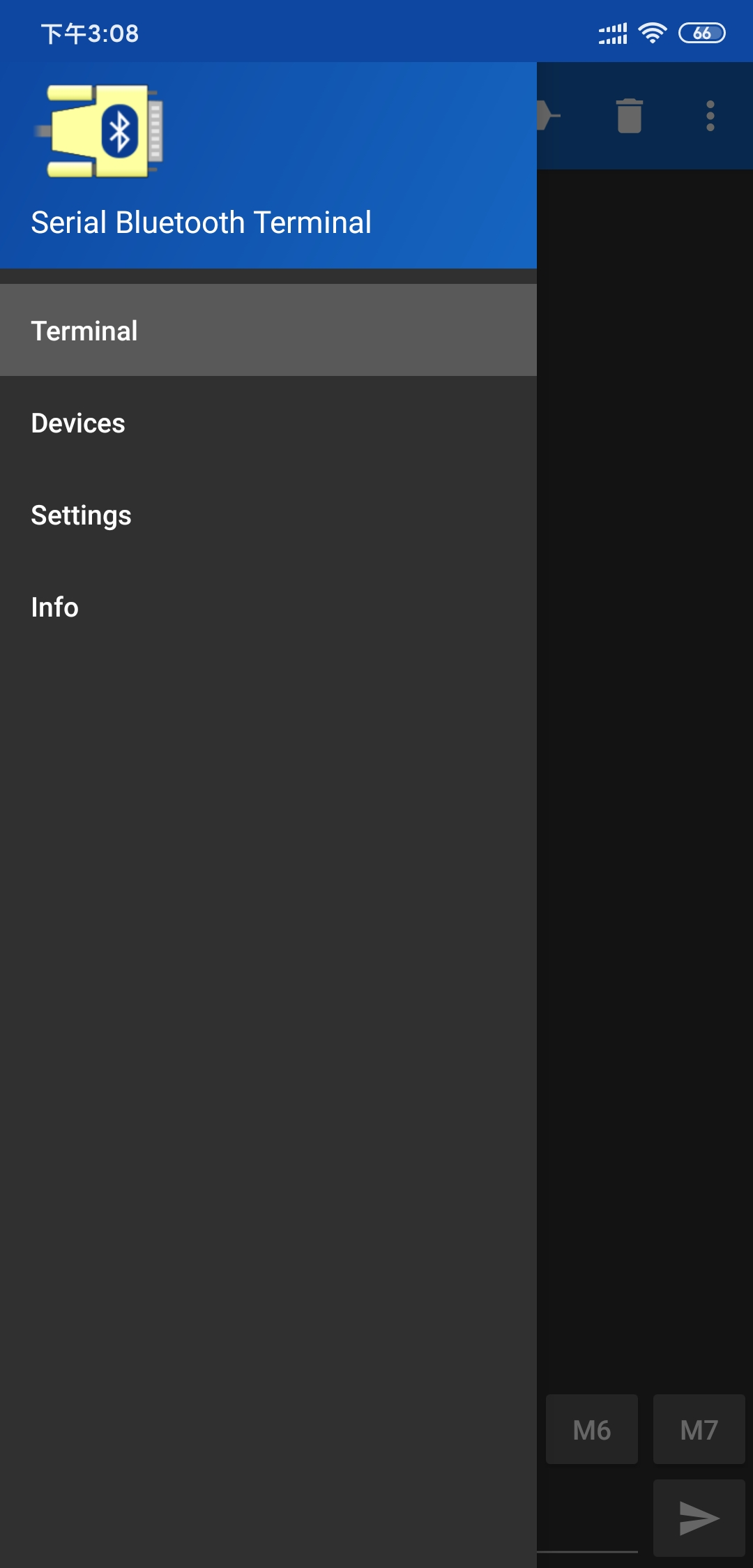
Task: Tap the Wi-Fi status icon
Action: click(x=652, y=33)
